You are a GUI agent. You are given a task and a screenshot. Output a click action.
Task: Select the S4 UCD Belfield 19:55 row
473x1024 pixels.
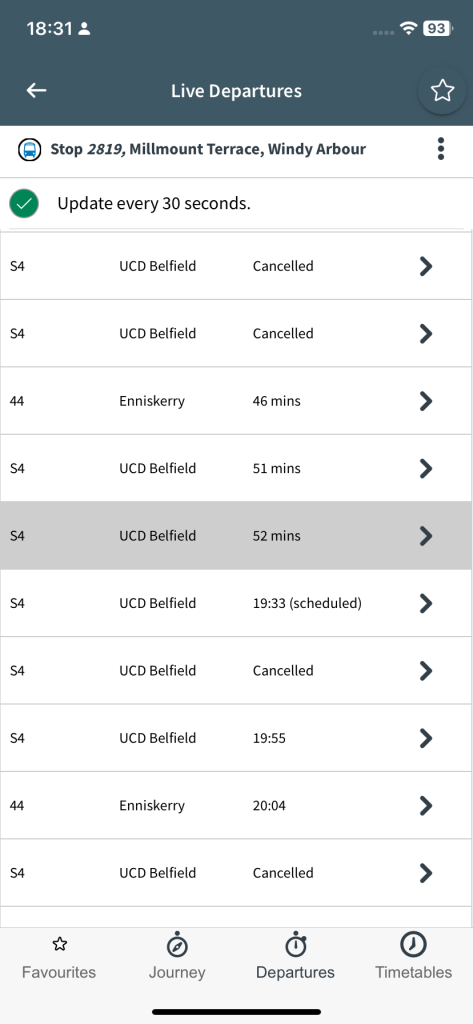pos(236,738)
